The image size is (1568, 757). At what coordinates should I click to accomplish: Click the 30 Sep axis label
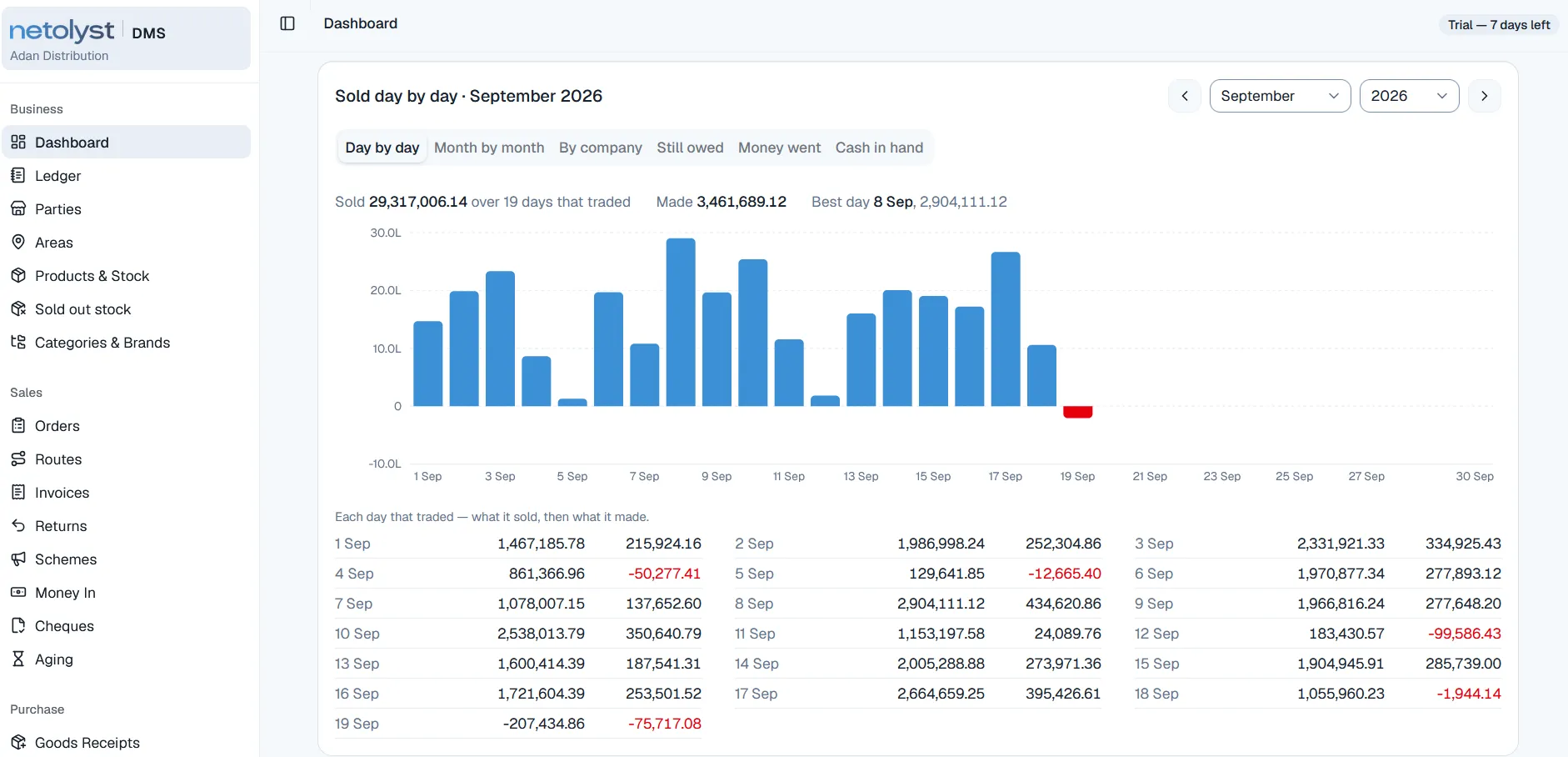(1474, 477)
